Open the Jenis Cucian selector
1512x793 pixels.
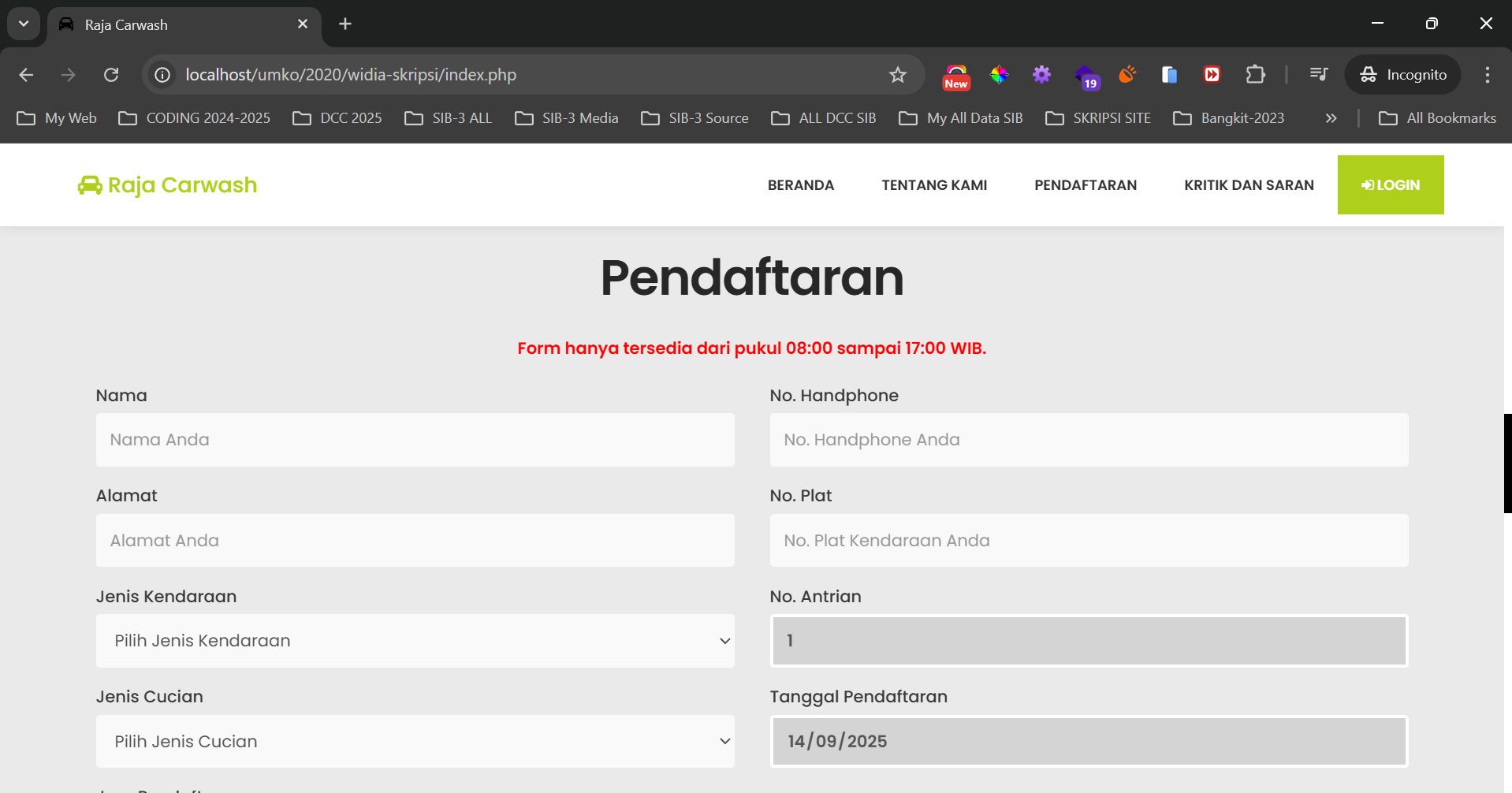415,741
